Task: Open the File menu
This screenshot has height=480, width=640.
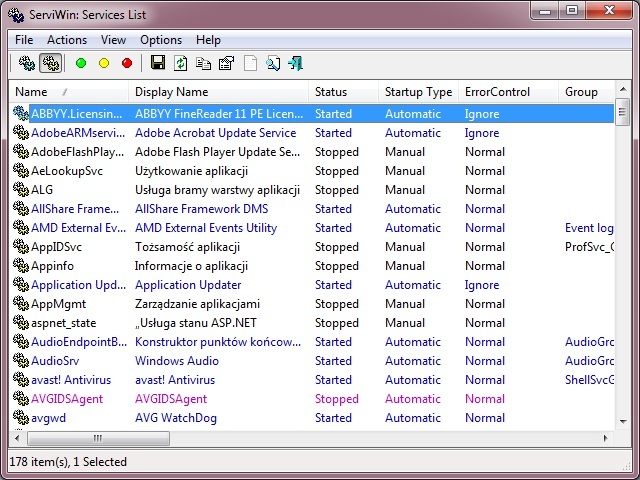Action: 24,40
